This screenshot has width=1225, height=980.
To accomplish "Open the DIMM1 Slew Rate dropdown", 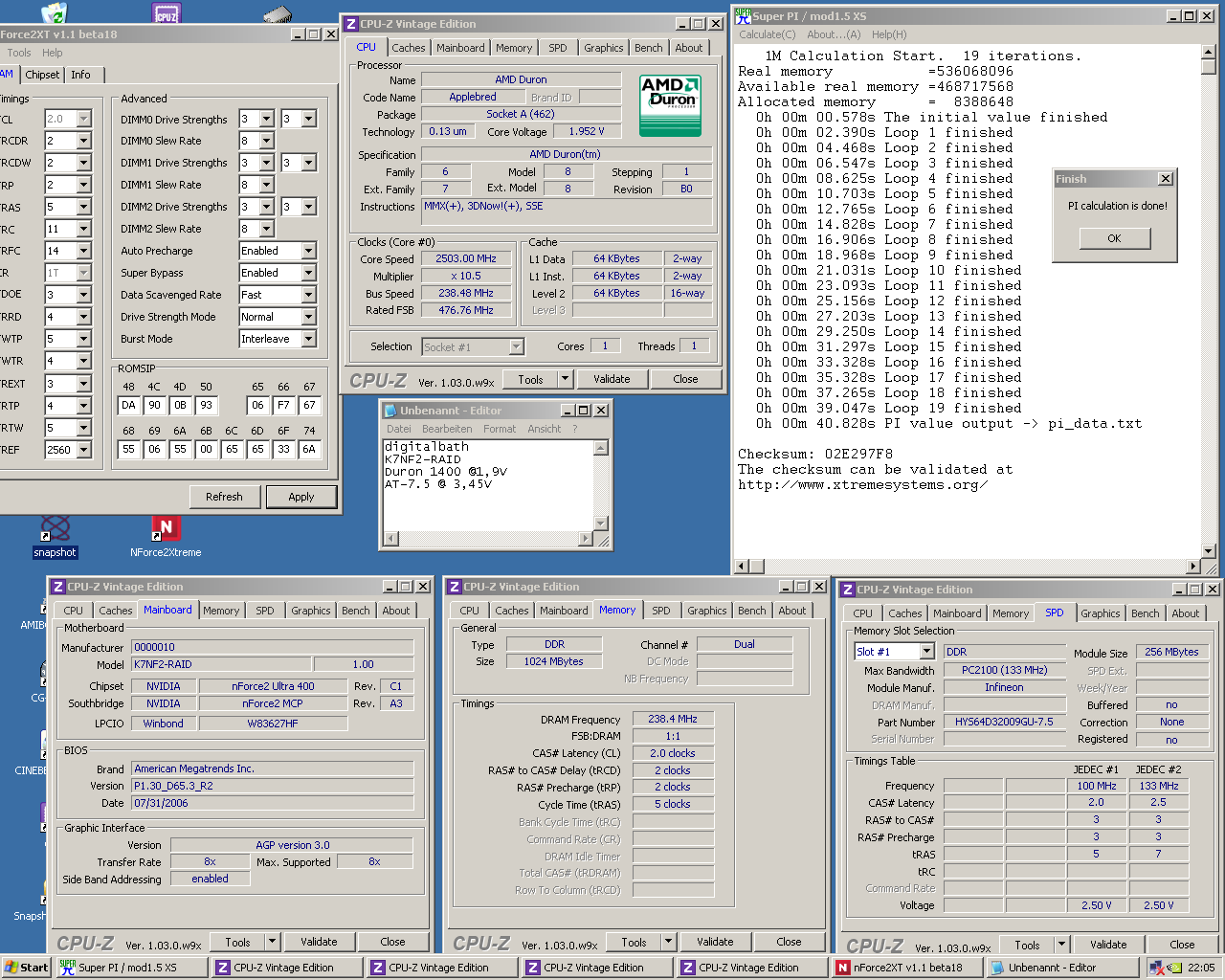I will pyautogui.click(x=266, y=185).
